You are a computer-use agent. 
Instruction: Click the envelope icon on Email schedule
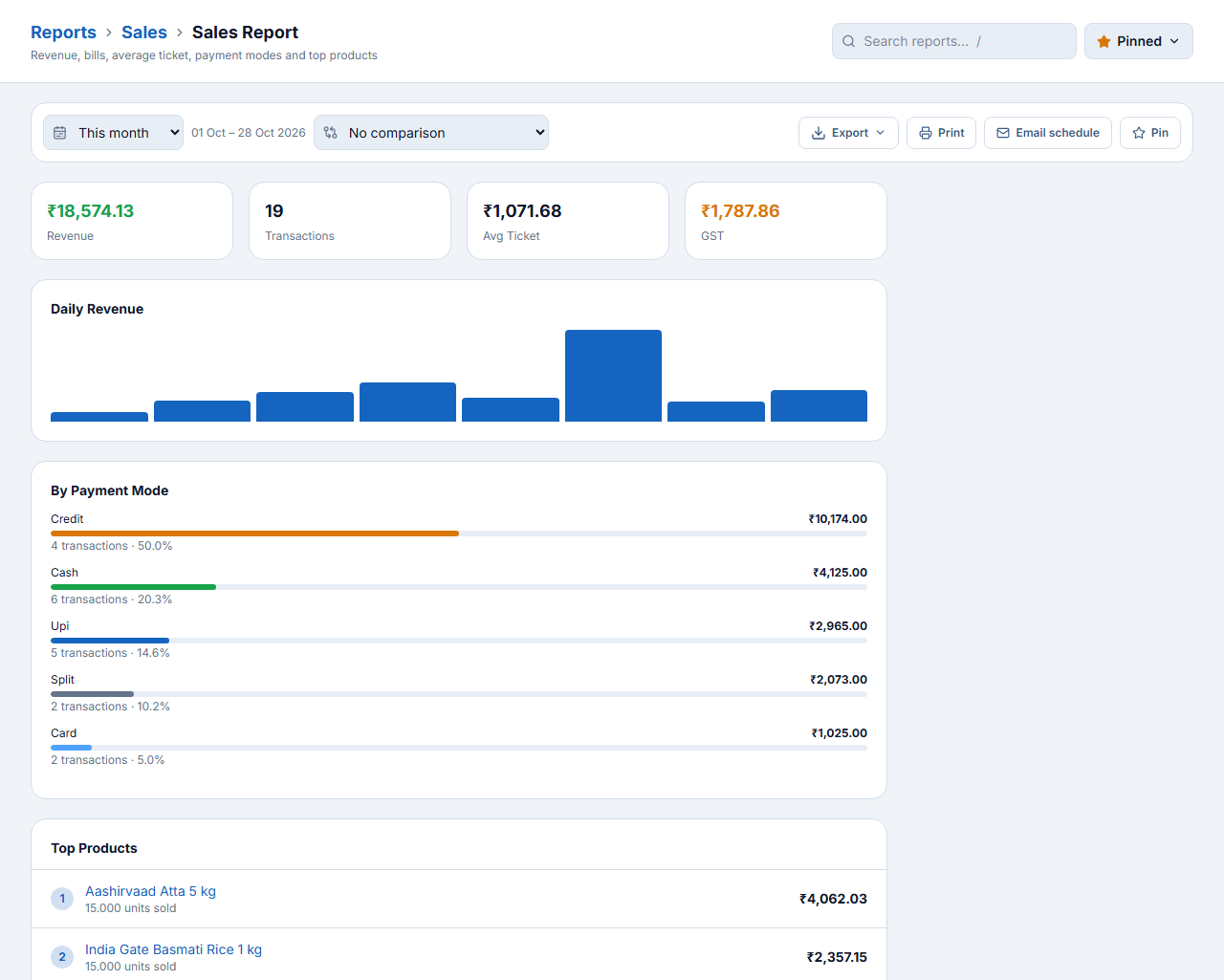pos(1003,133)
